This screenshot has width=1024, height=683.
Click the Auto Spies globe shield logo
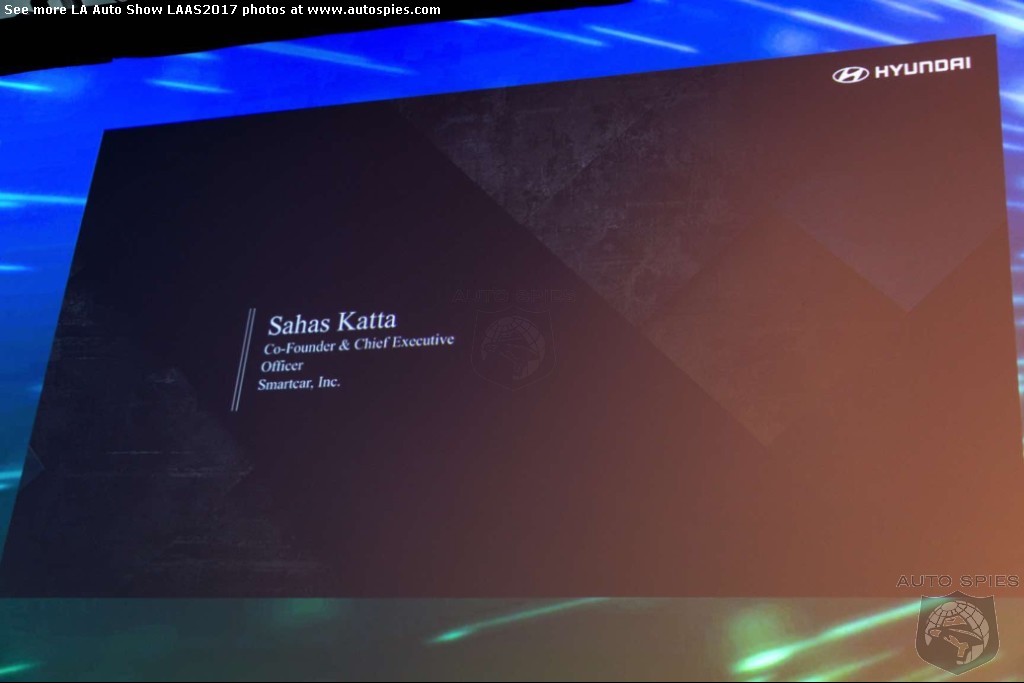point(954,631)
